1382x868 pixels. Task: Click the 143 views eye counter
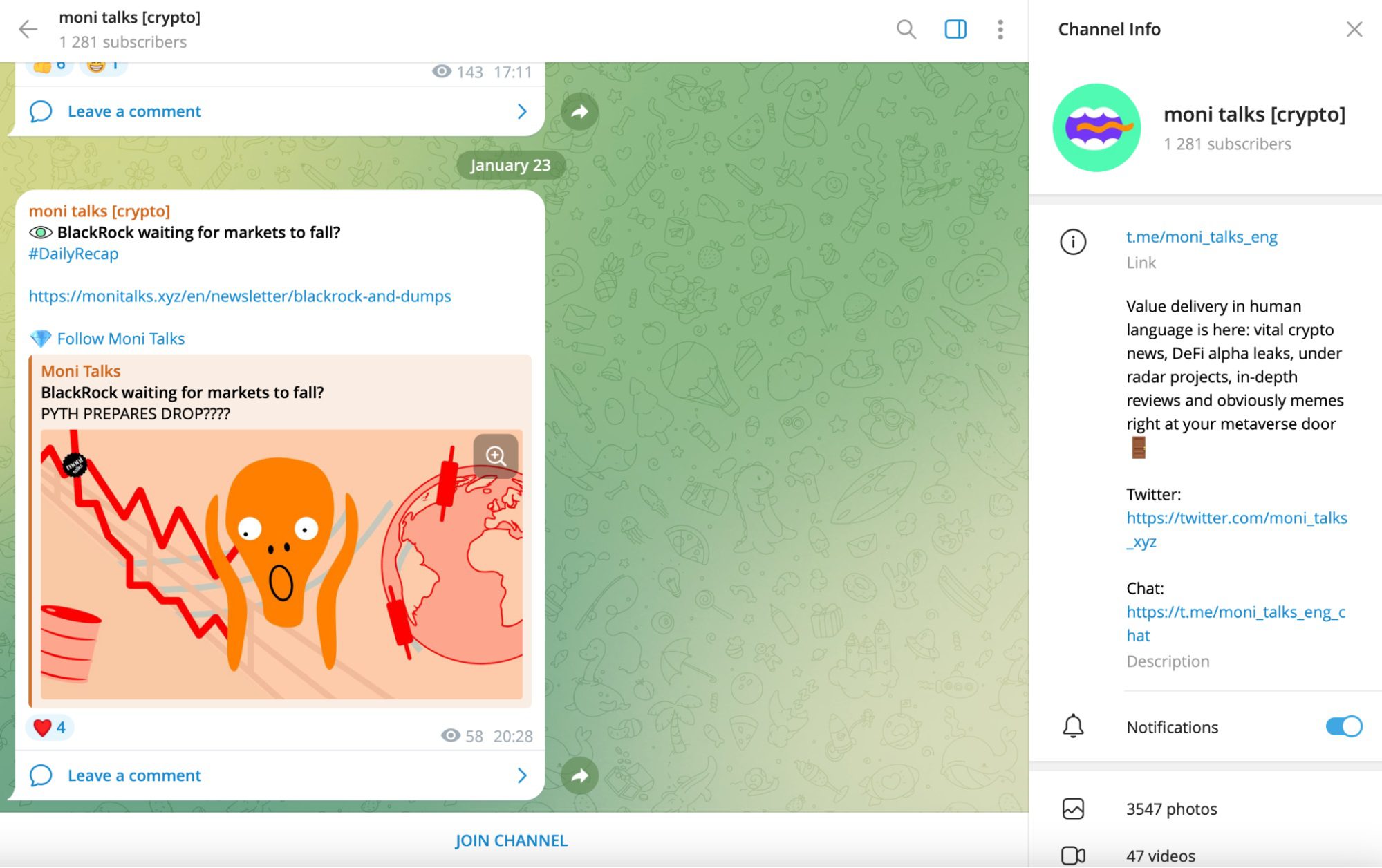457,72
